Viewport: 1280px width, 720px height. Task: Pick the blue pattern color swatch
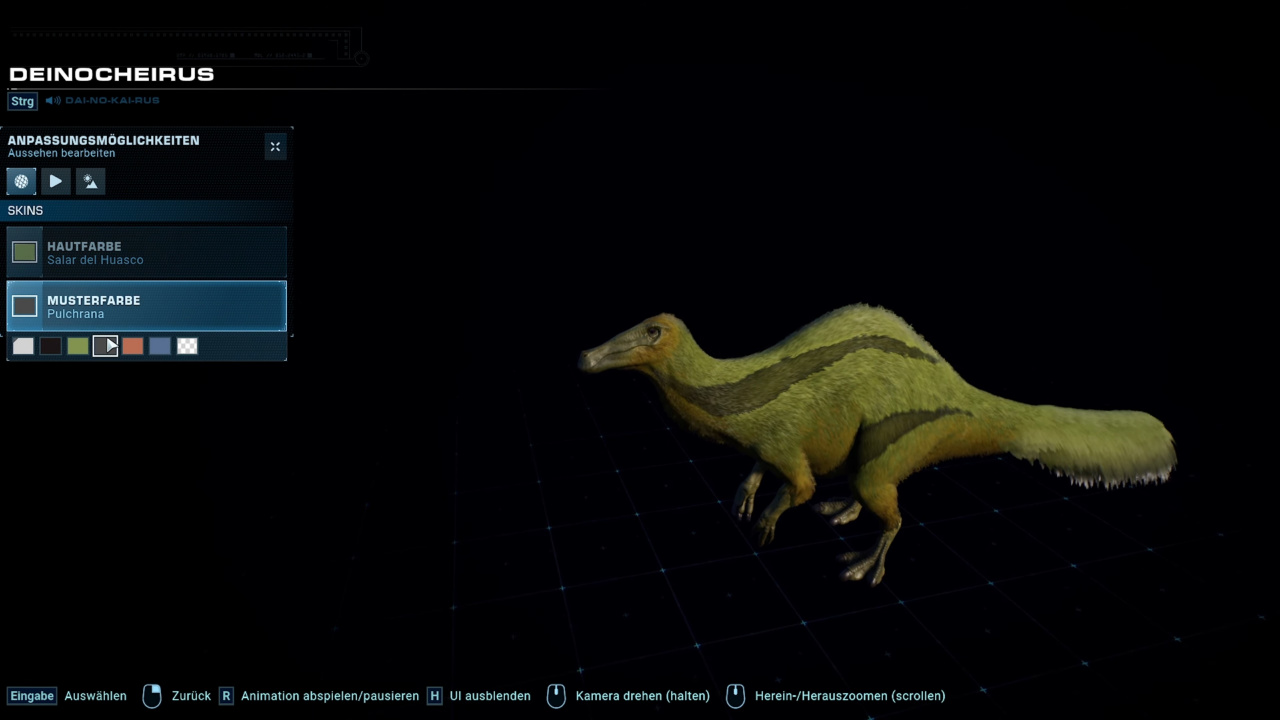[160, 346]
